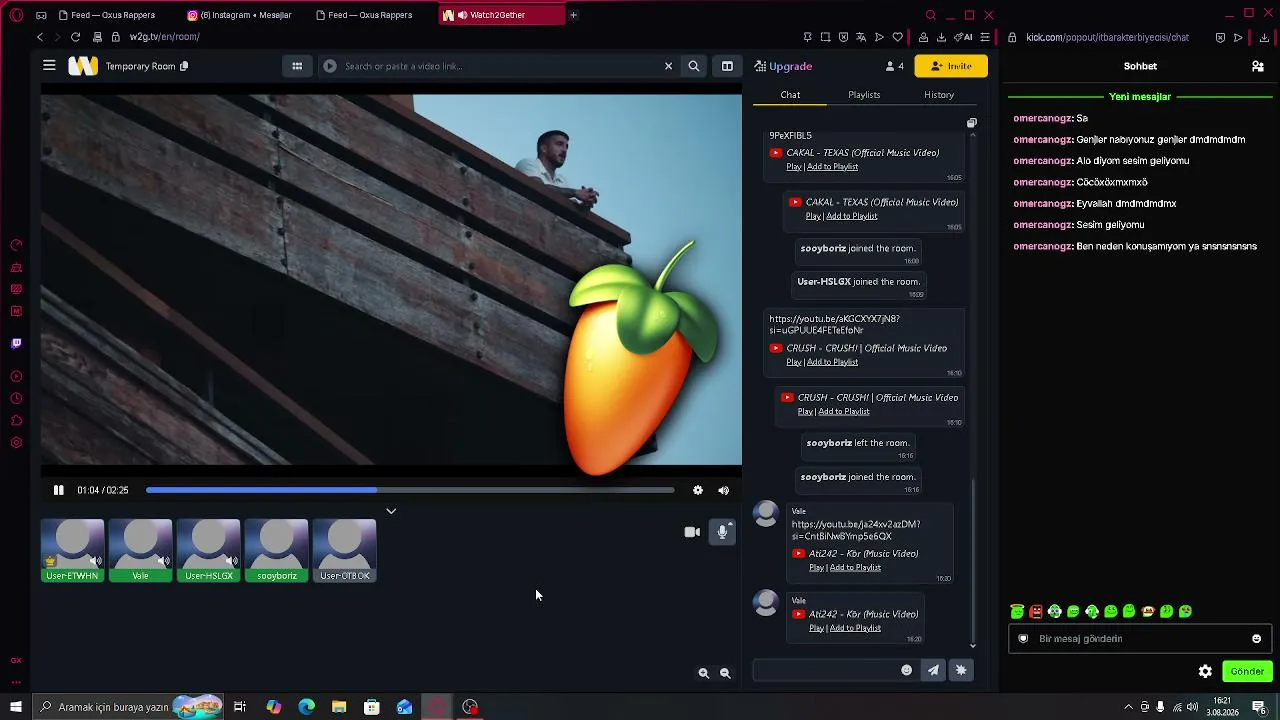The image size is (1280, 720).
Task: Mute the video player volume
Action: click(x=724, y=490)
